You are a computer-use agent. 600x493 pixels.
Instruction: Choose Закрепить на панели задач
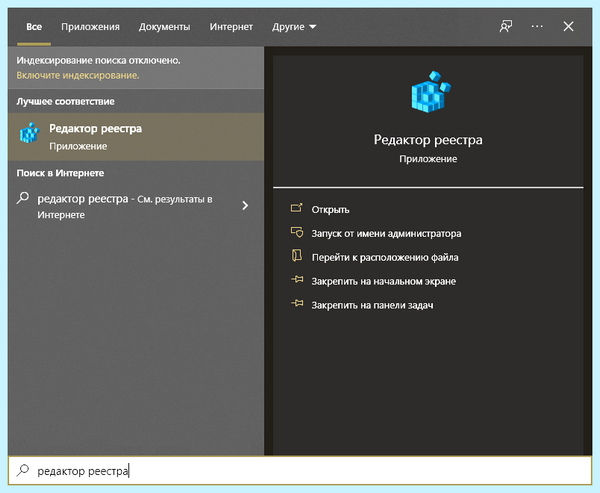coord(372,305)
